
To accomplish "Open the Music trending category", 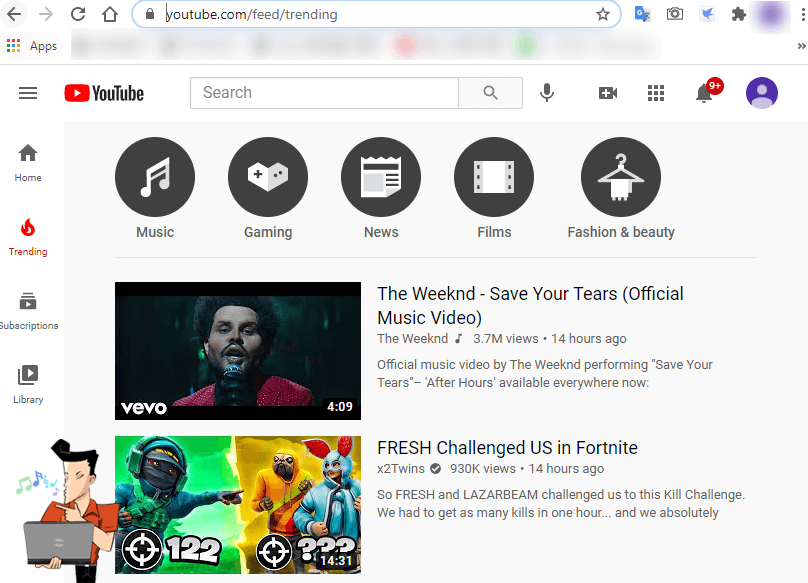I will tap(155, 188).
